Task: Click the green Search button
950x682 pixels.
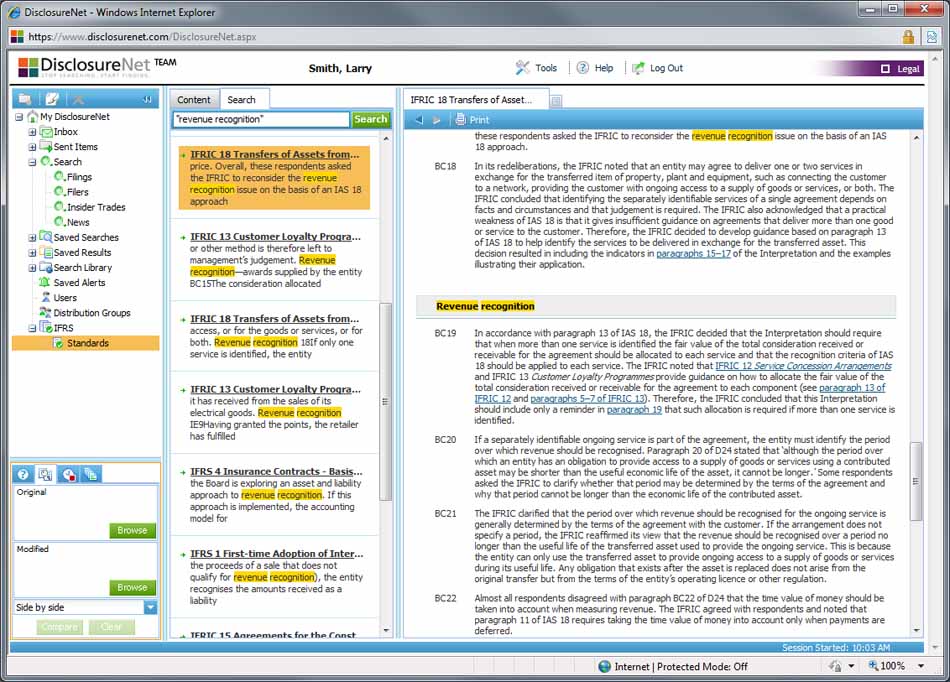Action: click(370, 119)
